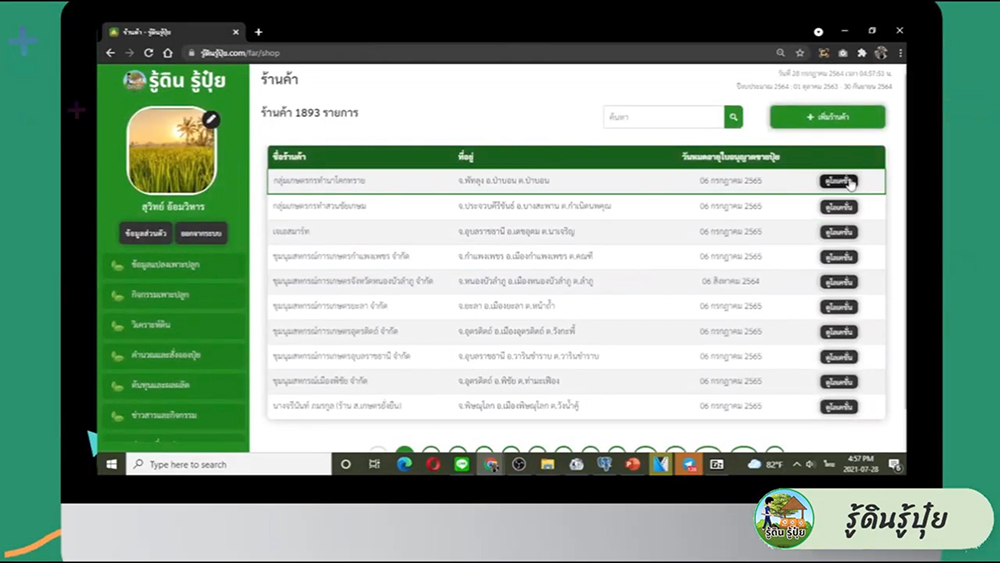This screenshot has height=563, width=1000.
Task: Launch PowerPoint from the taskbar
Action: [632, 464]
